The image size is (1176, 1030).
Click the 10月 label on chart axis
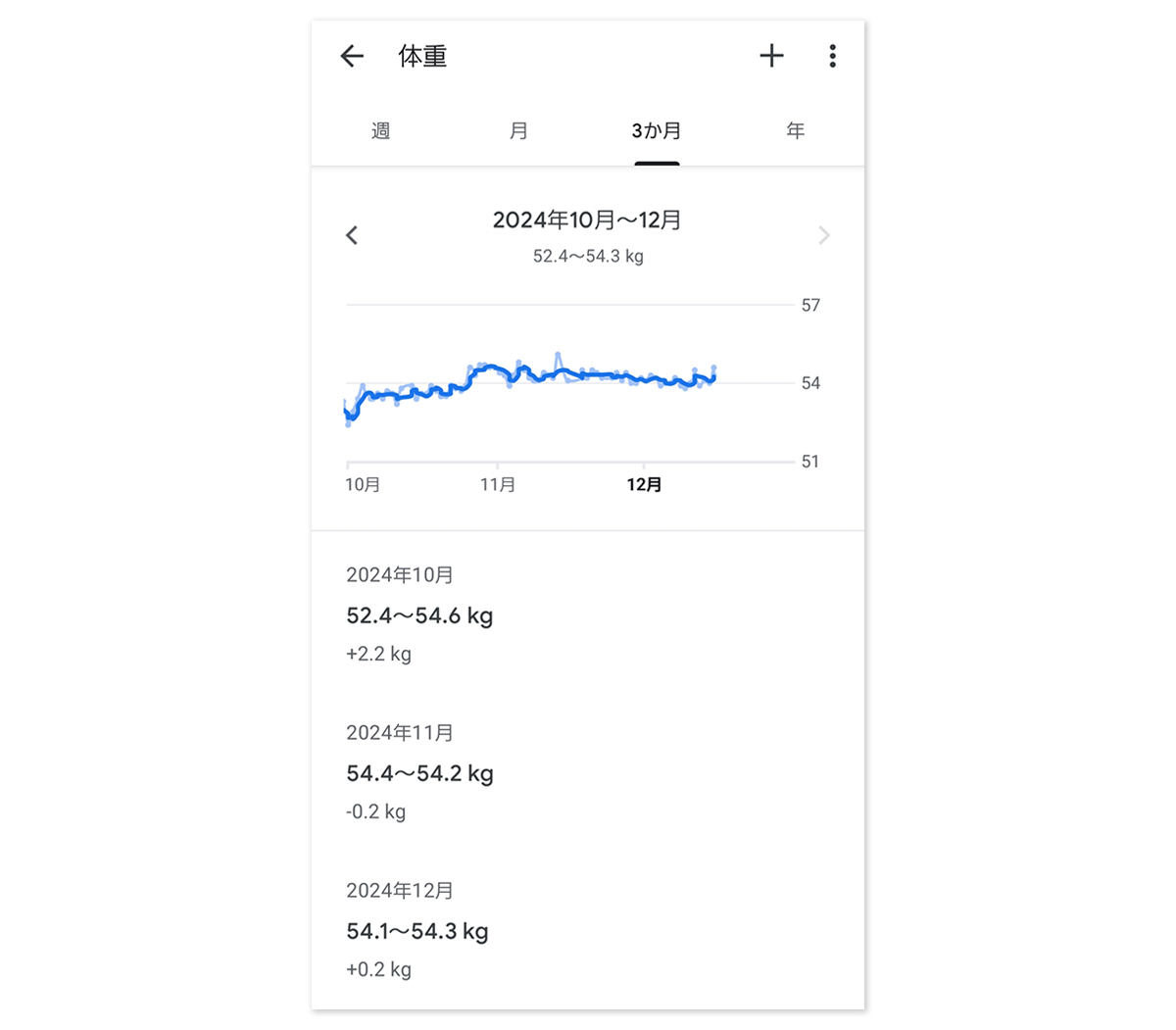point(363,484)
